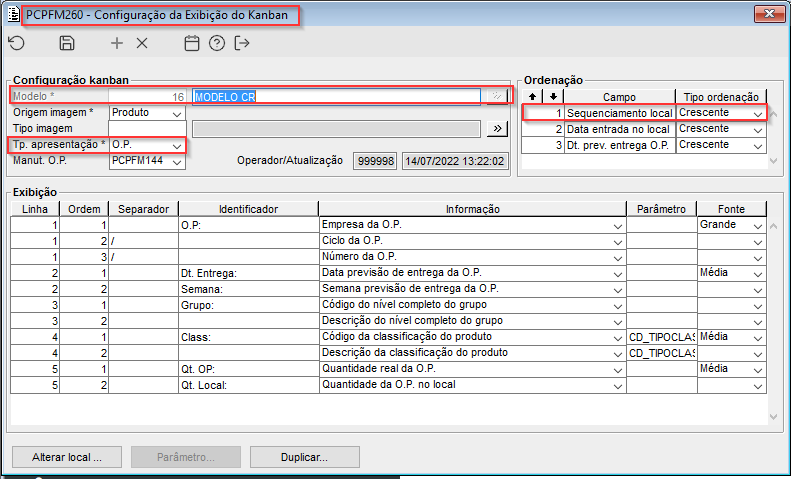Add a new record with plus icon
Image resolution: width=791 pixels, height=479 pixels.
point(117,43)
